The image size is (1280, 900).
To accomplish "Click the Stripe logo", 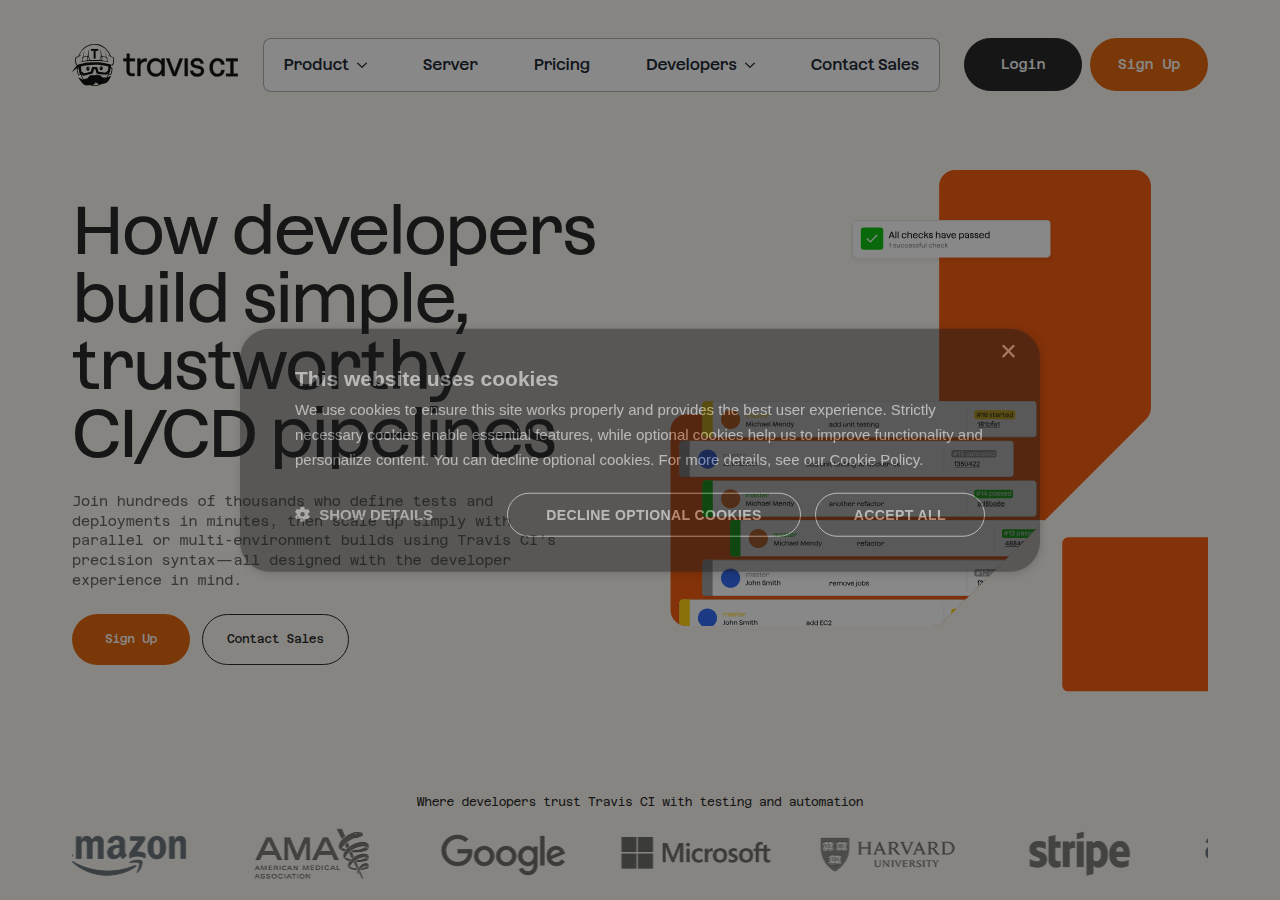I will [x=1079, y=854].
